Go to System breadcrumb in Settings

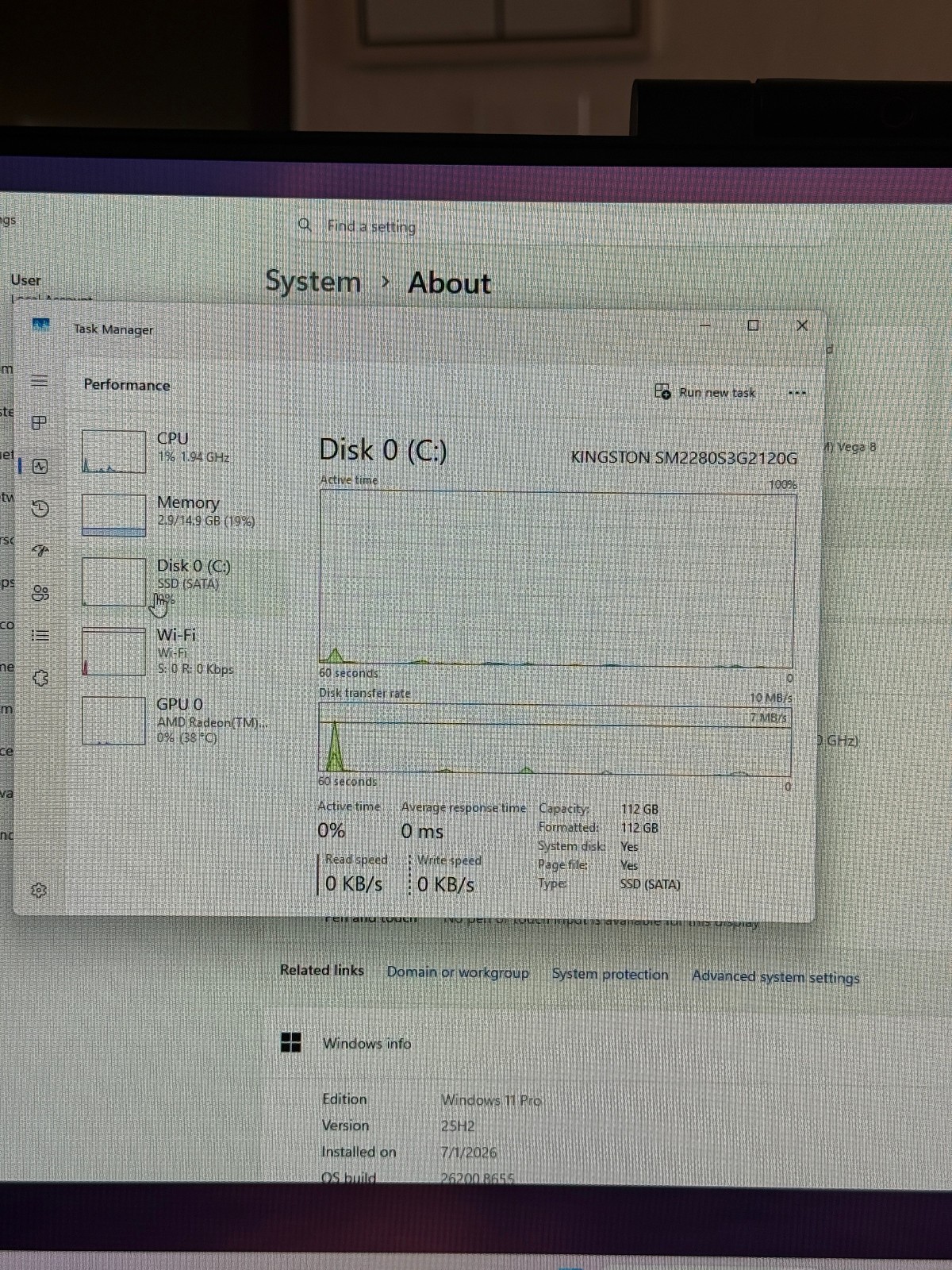[x=313, y=282]
